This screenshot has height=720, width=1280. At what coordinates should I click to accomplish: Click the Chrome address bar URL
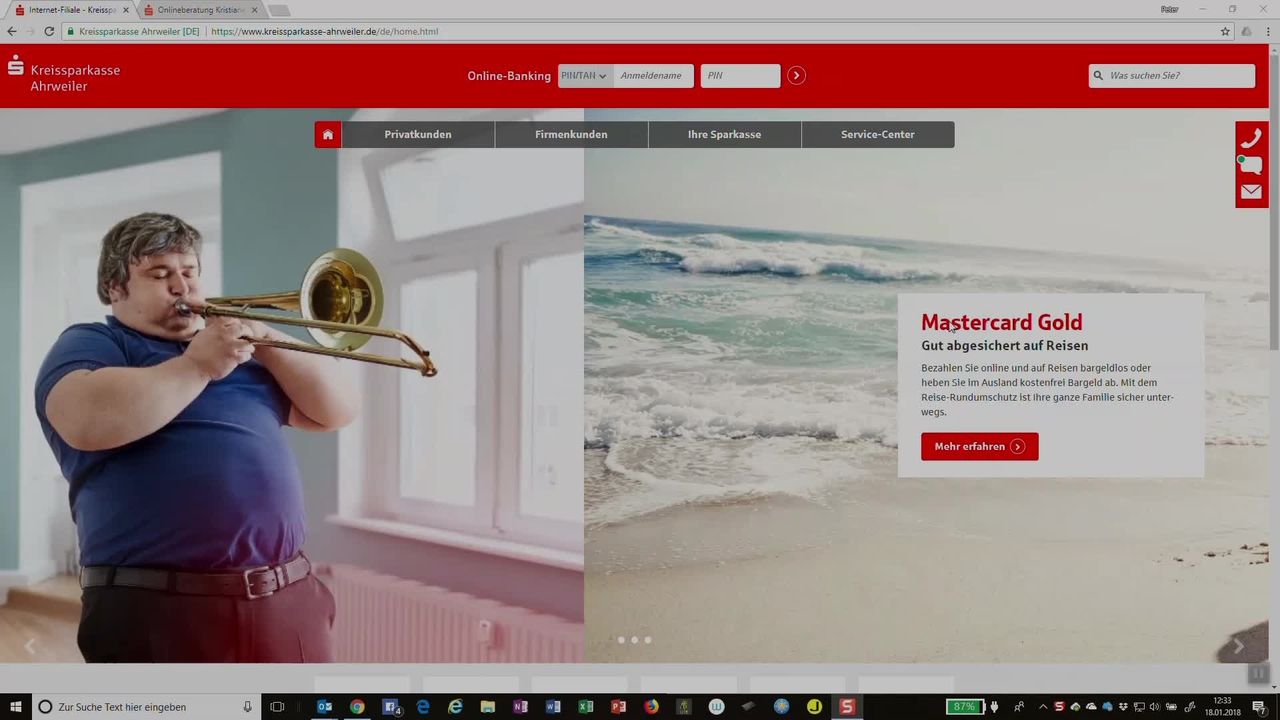(x=325, y=31)
